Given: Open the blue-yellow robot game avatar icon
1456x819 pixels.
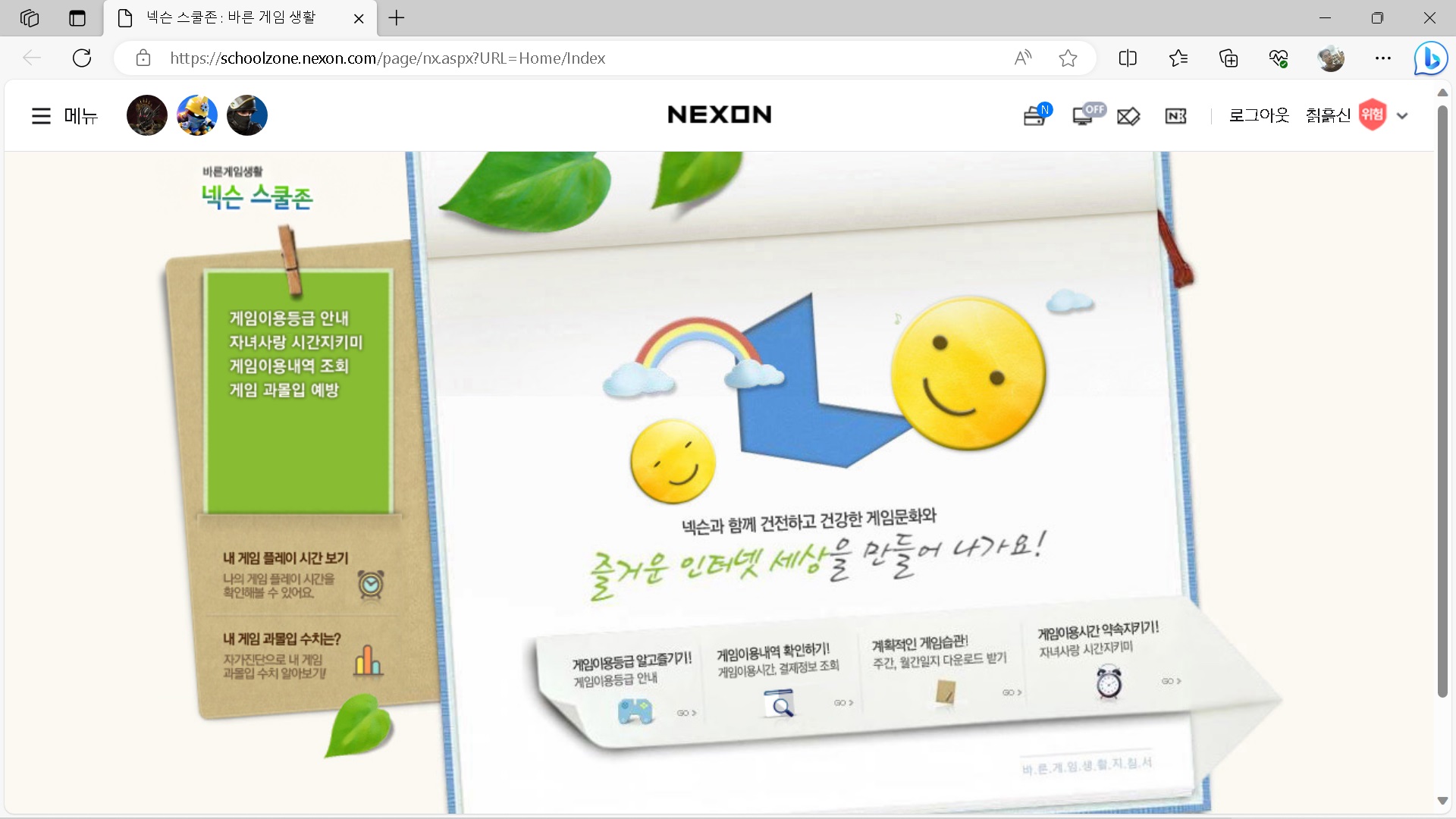Looking at the screenshot, I should 197,115.
